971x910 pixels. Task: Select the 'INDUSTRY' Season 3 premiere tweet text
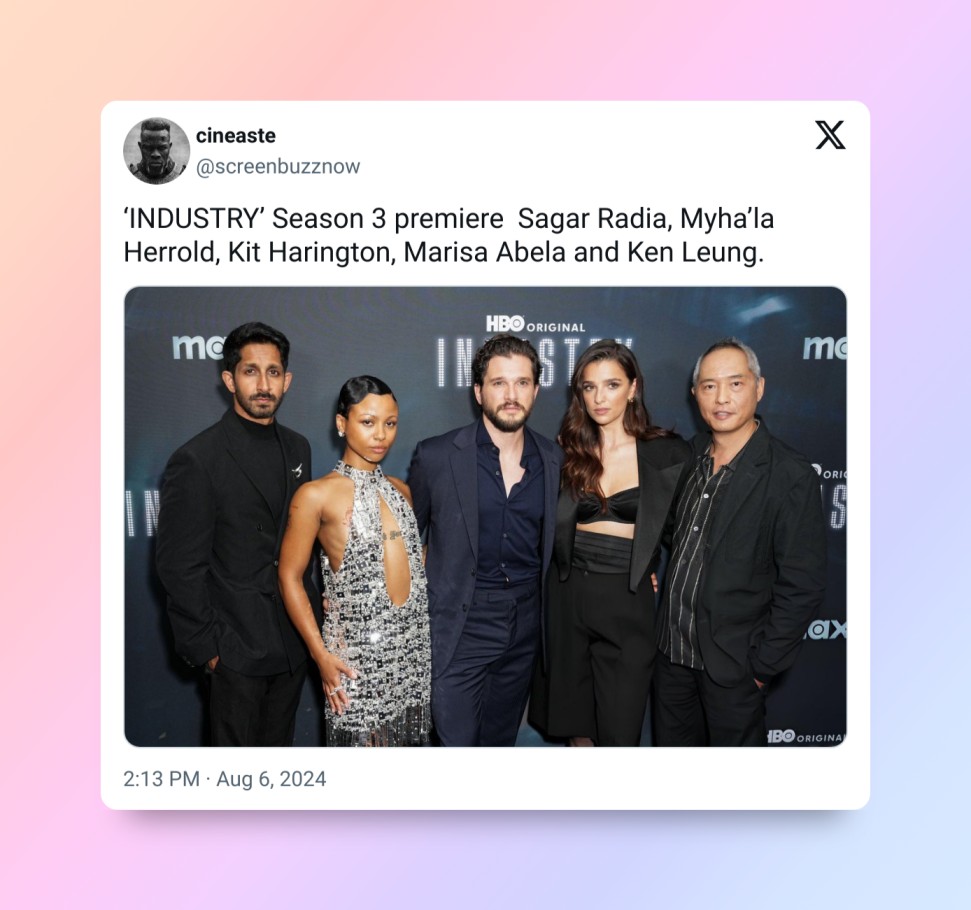[x=449, y=235]
